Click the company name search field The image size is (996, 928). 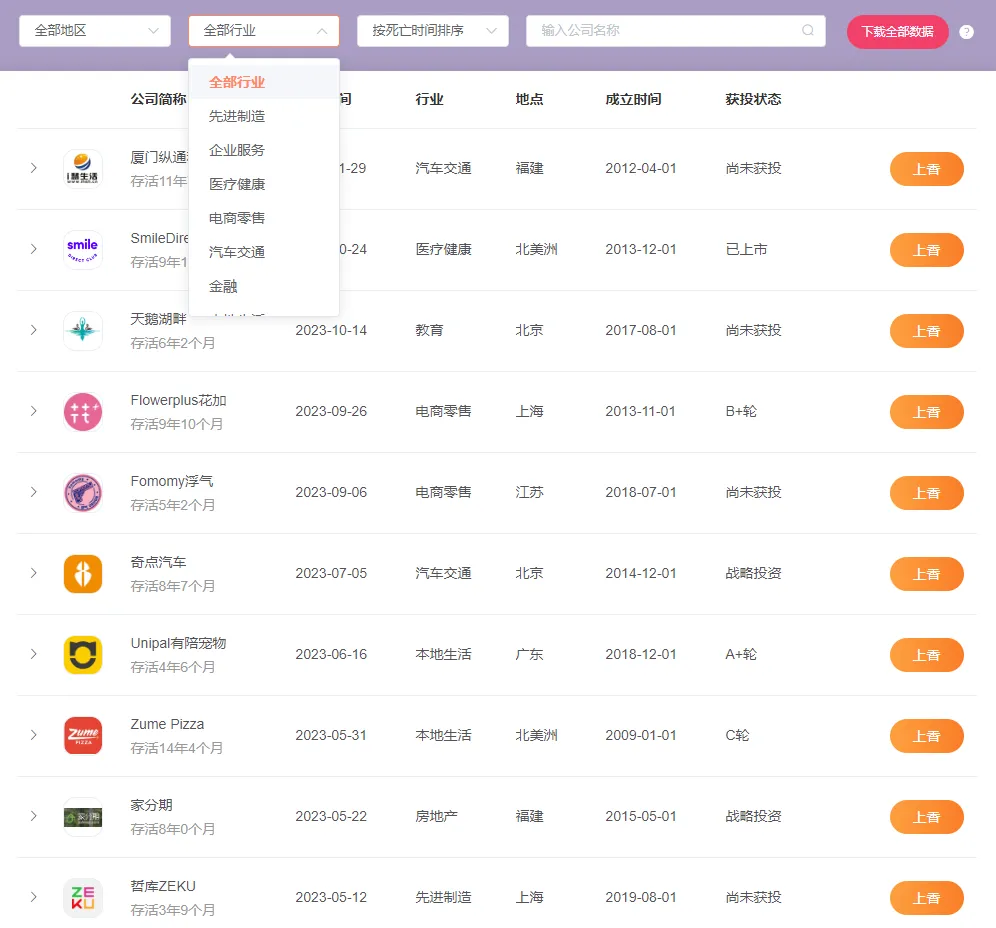[660, 31]
